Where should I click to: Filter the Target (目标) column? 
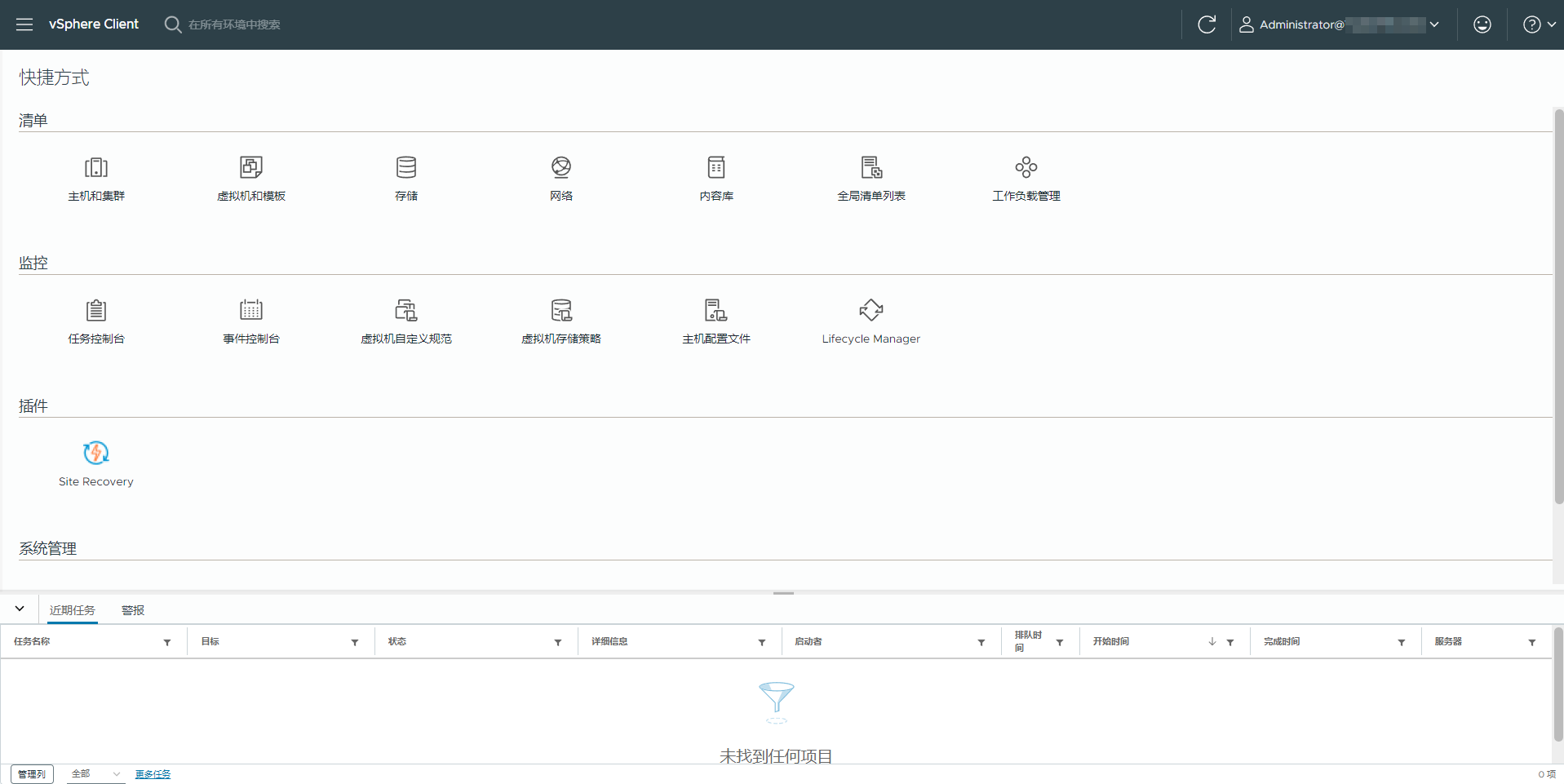(x=355, y=643)
